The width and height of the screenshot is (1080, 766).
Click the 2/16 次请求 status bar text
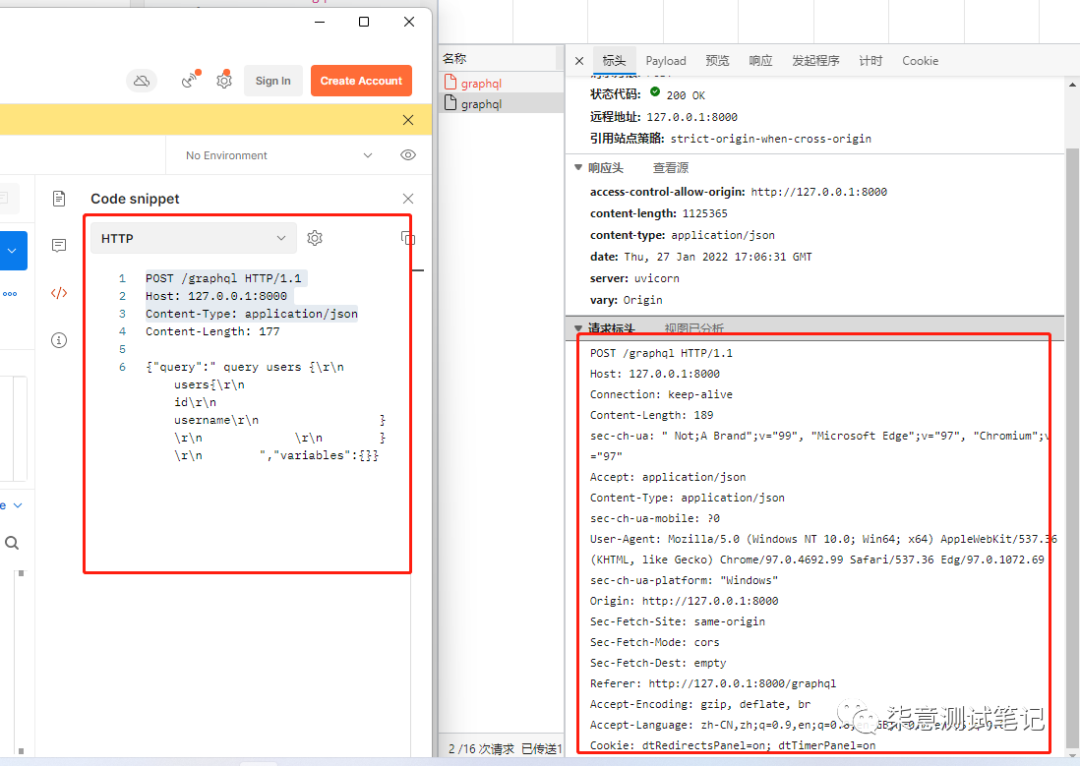coord(481,749)
